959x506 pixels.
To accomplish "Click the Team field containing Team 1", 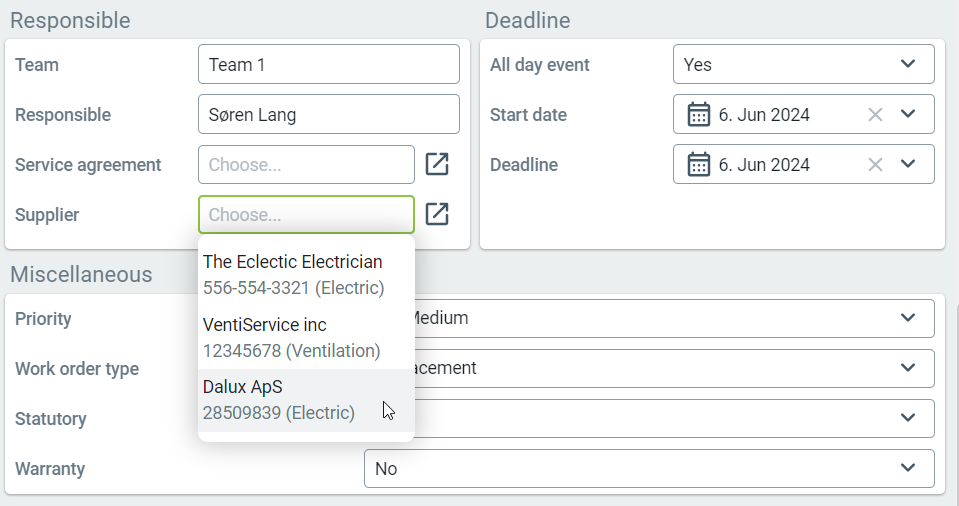I will (328, 65).
